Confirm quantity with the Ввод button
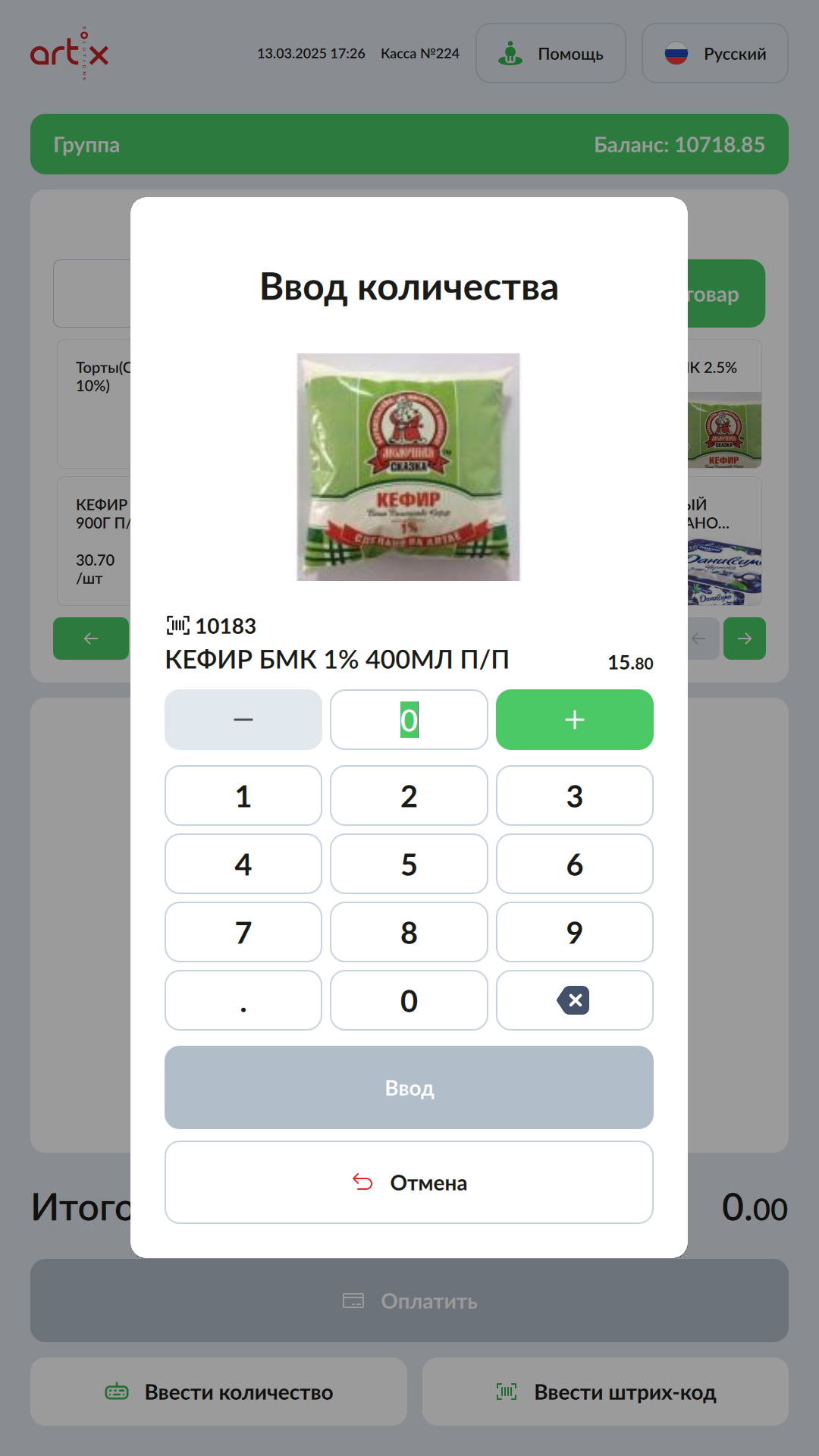Viewport: 819px width, 1456px height. (409, 1087)
